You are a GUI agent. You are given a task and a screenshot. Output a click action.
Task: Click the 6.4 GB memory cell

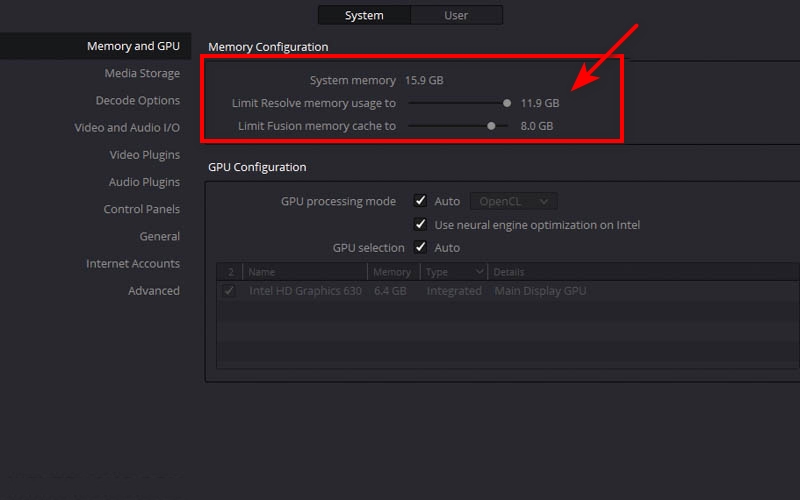[x=390, y=291]
